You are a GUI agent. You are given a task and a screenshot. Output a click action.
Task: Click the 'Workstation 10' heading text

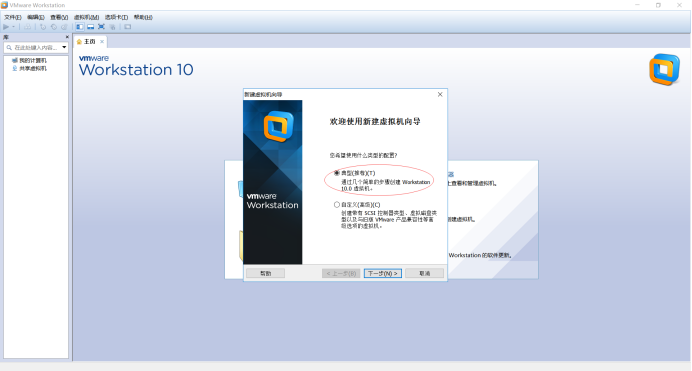(x=136, y=70)
